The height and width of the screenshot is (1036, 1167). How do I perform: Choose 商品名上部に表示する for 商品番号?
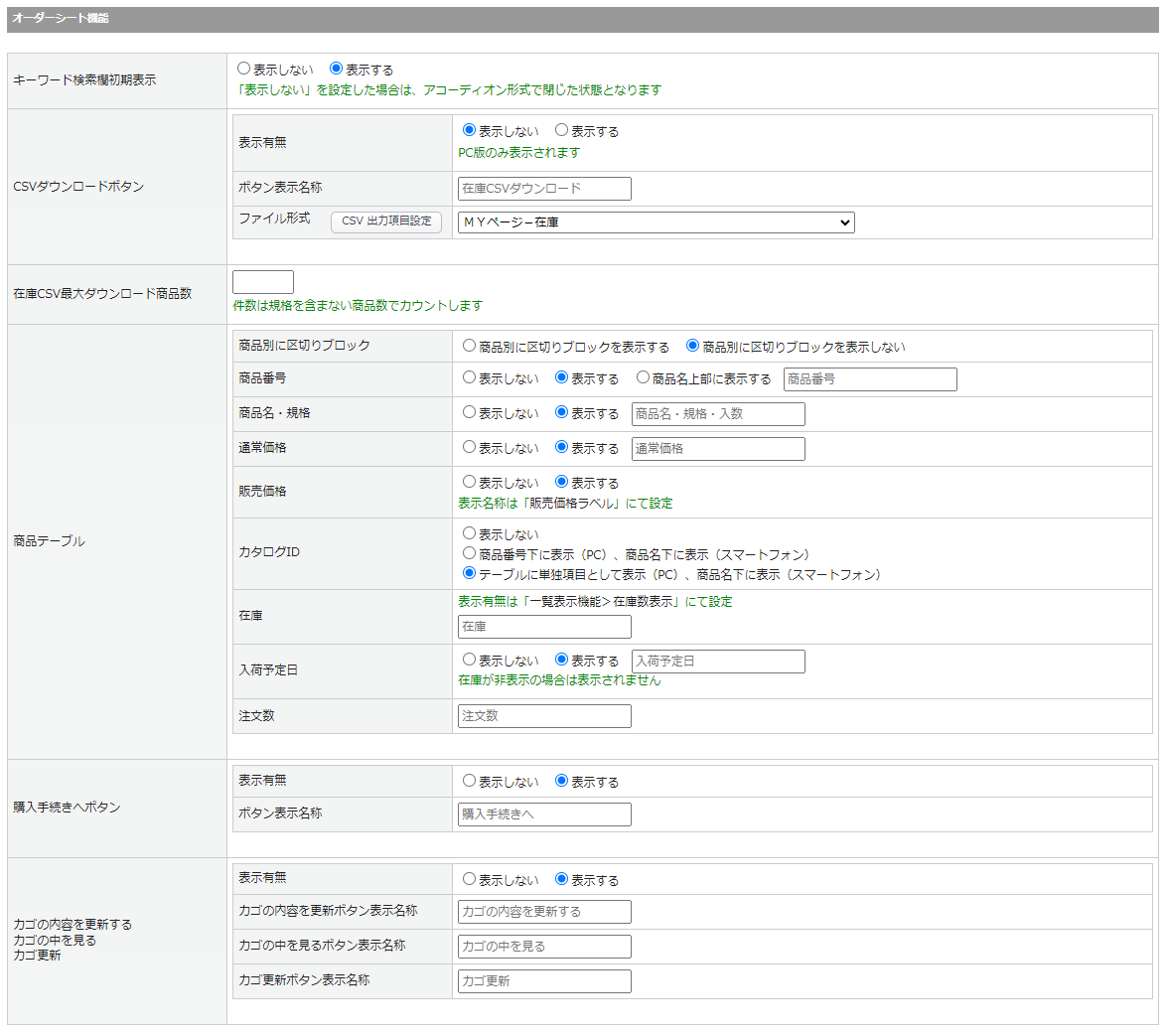pyautogui.click(x=643, y=378)
